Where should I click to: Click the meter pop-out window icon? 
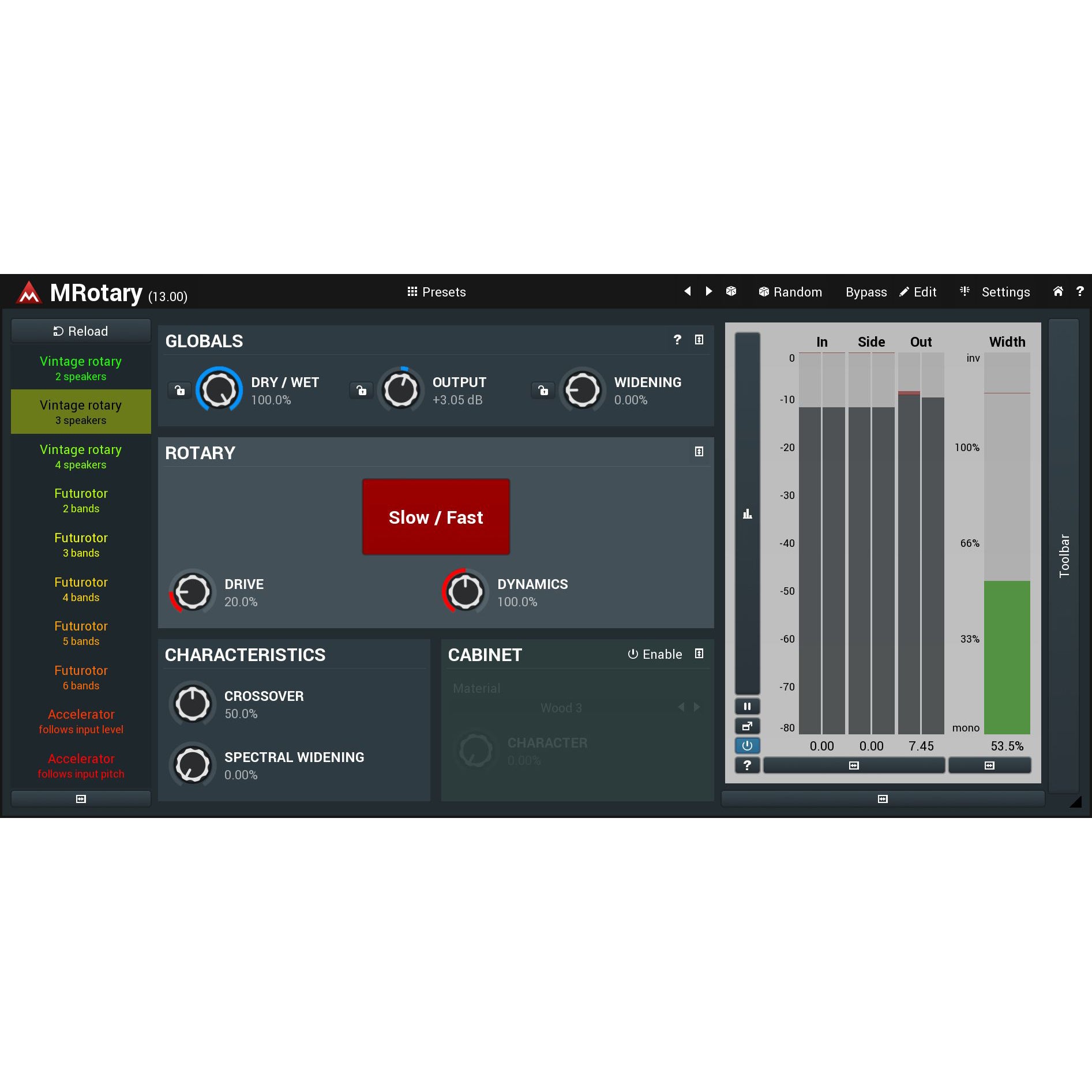click(x=747, y=726)
